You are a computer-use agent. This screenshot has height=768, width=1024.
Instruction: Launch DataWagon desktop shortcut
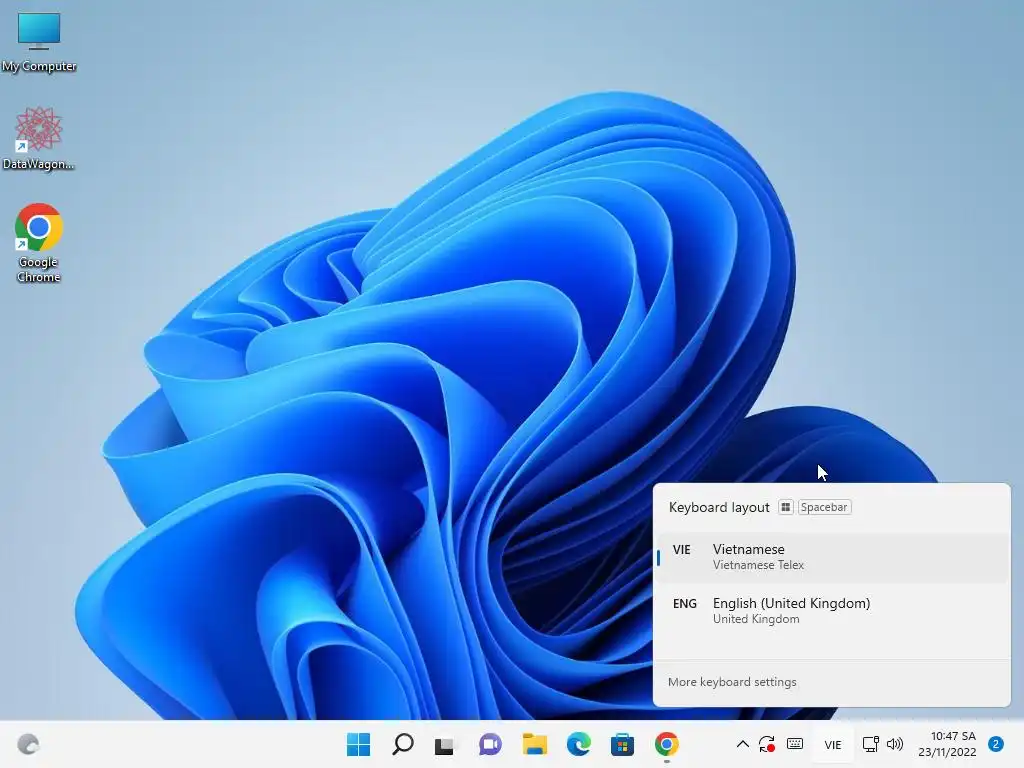pos(39,138)
